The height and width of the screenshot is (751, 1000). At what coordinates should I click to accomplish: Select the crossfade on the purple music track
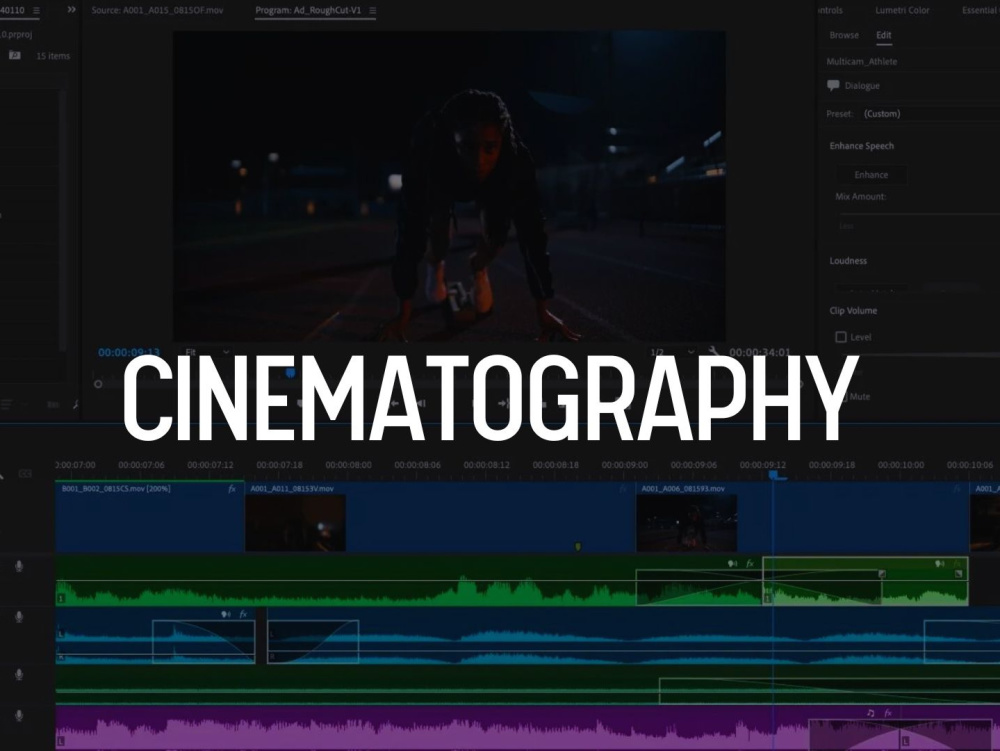tap(901, 734)
